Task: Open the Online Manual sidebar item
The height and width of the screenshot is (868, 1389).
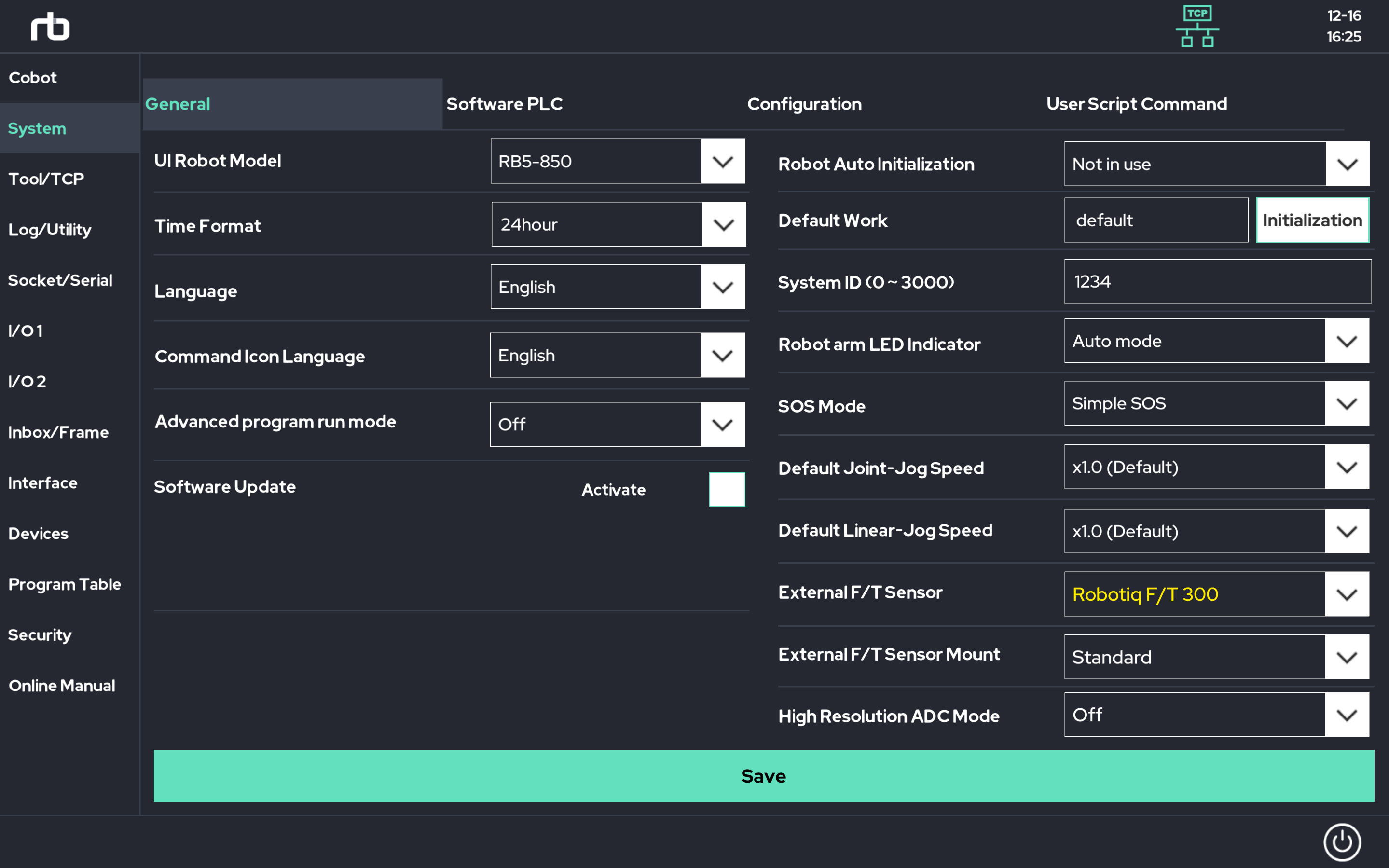Action: click(61, 686)
